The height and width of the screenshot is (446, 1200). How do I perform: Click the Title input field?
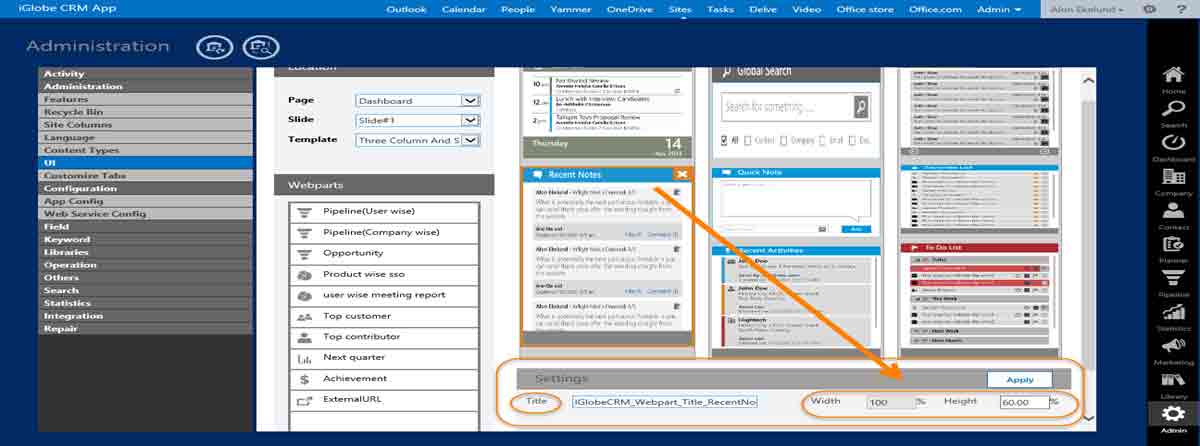[x=664, y=402]
